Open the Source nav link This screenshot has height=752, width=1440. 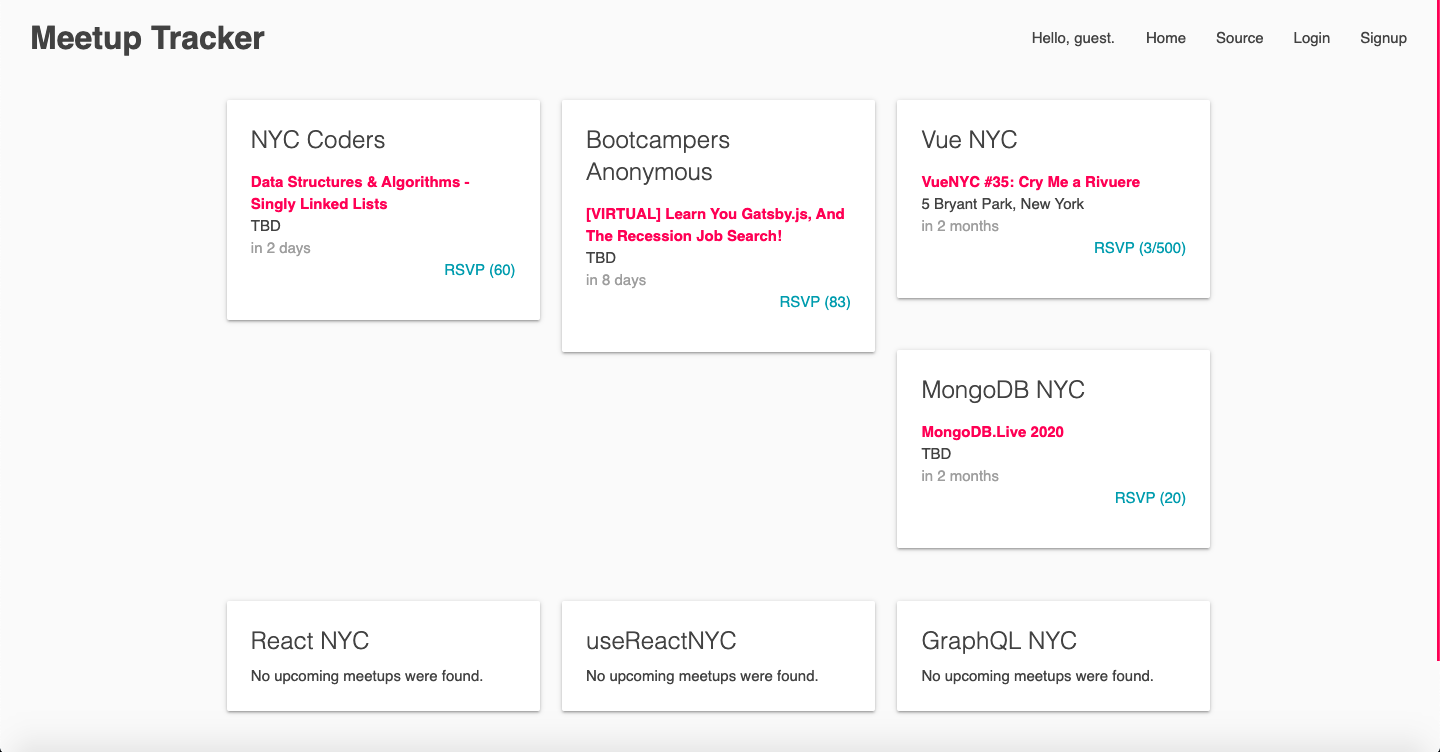tap(1240, 38)
